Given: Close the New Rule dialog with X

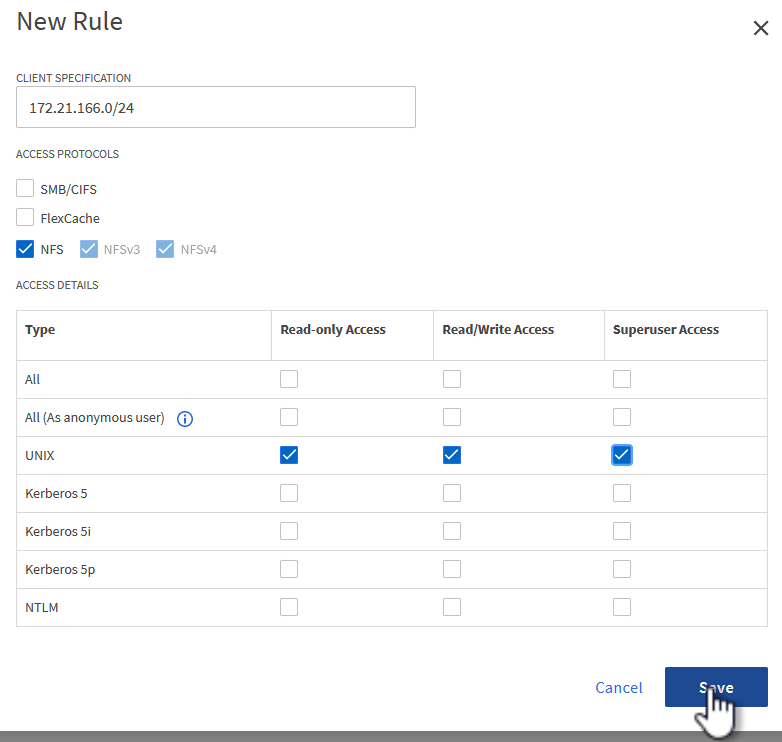Looking at the screenshot, I should coord(760,28).
